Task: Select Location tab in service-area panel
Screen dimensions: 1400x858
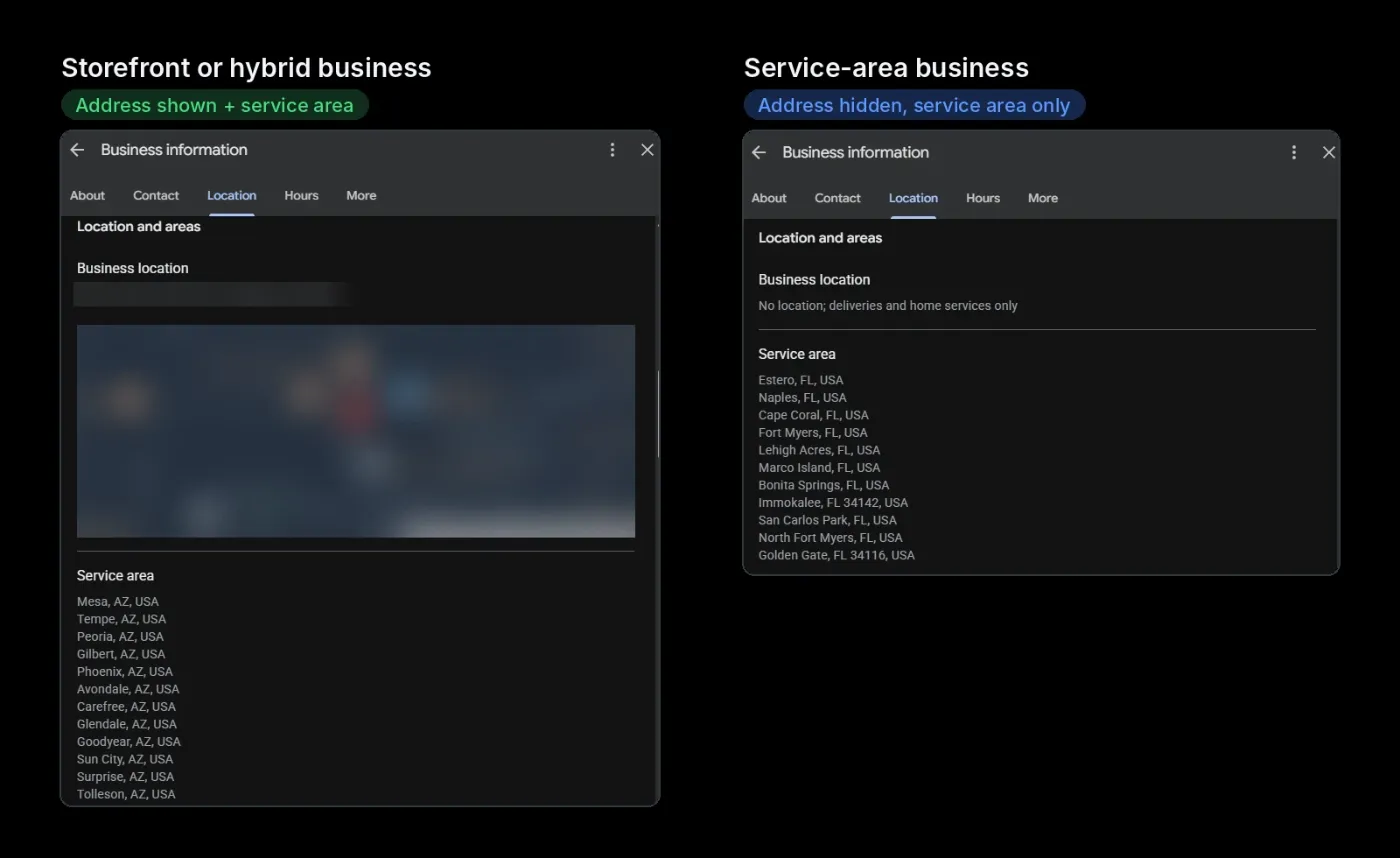Action: (913, 198)
